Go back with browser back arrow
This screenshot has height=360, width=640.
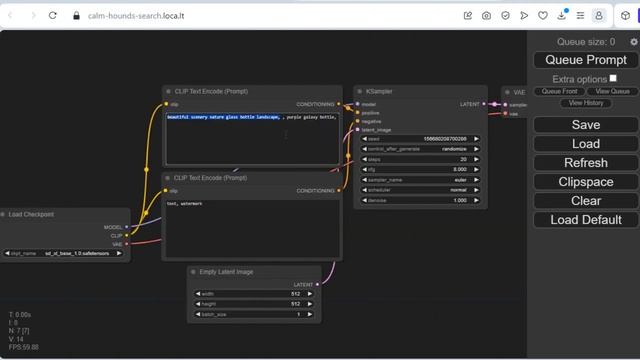(10, 16)
